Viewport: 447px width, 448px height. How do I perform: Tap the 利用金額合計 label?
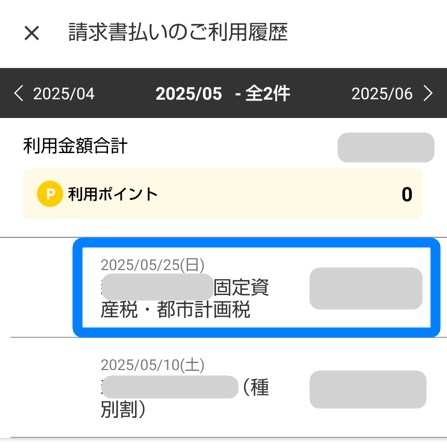[75, 146]
